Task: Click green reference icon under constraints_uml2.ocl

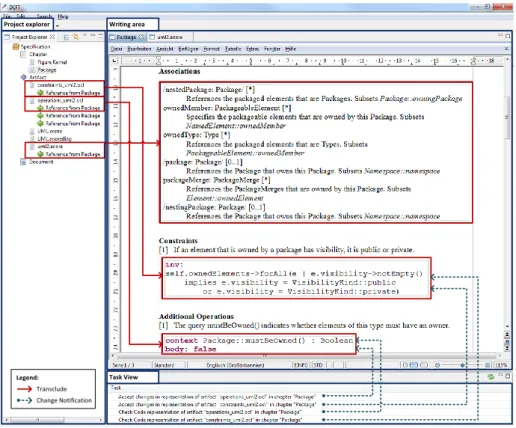Action: point(40,93)
